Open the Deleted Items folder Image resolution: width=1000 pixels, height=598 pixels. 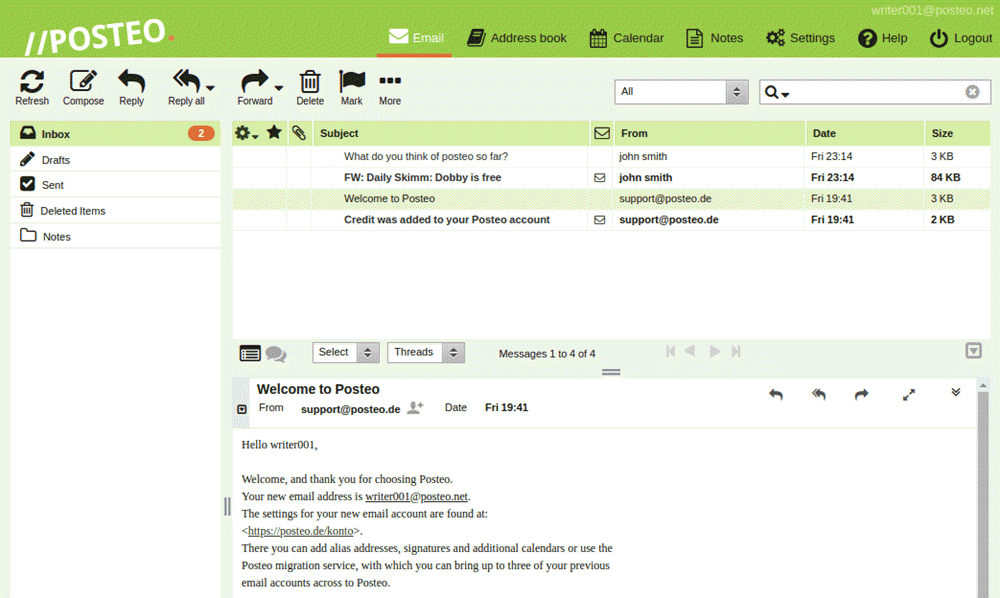pyautogui.click(x=115, y=210)
